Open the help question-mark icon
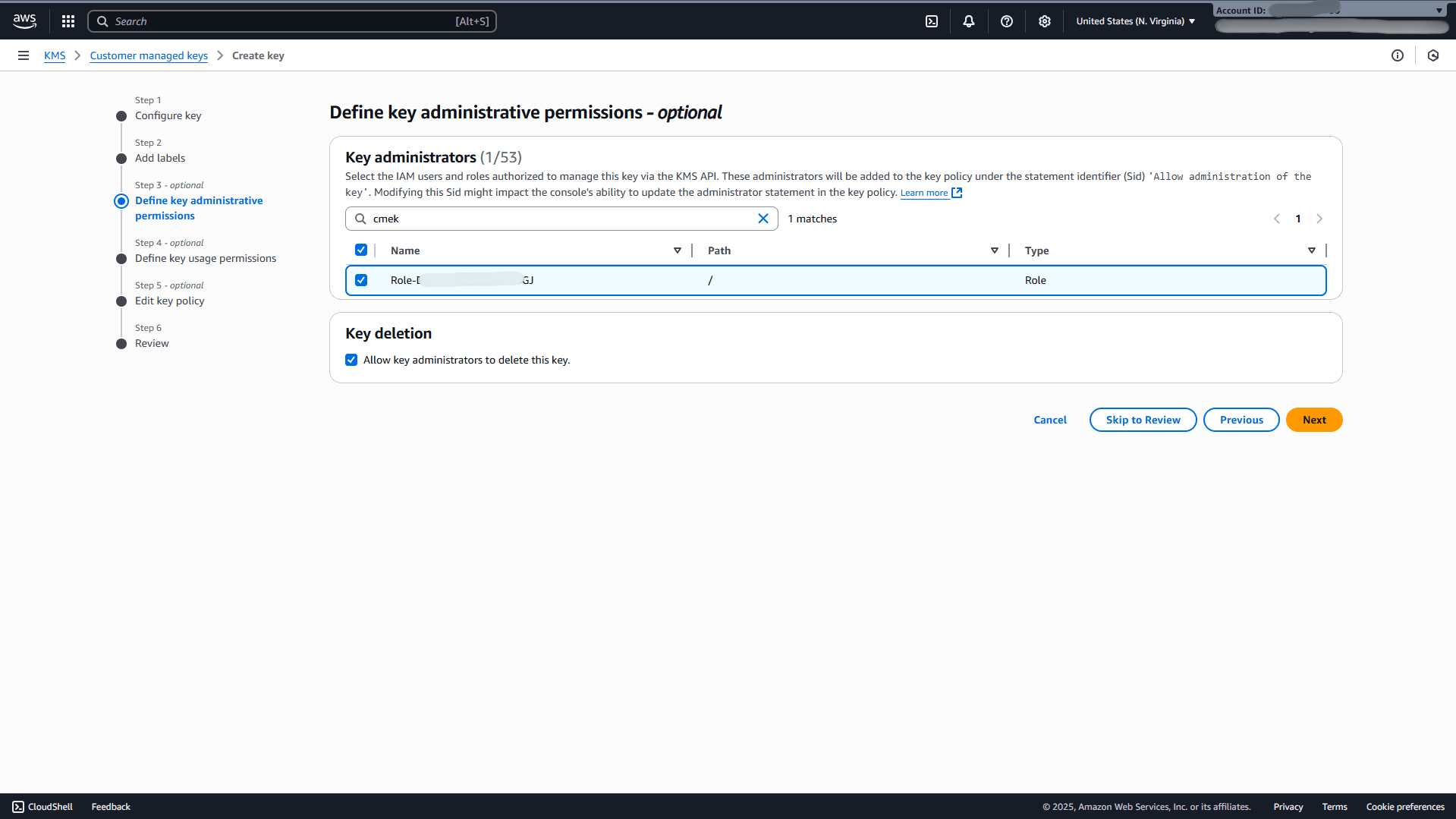The width and height of the screenshot is (1456, 819). click(x=1007, y=20)
